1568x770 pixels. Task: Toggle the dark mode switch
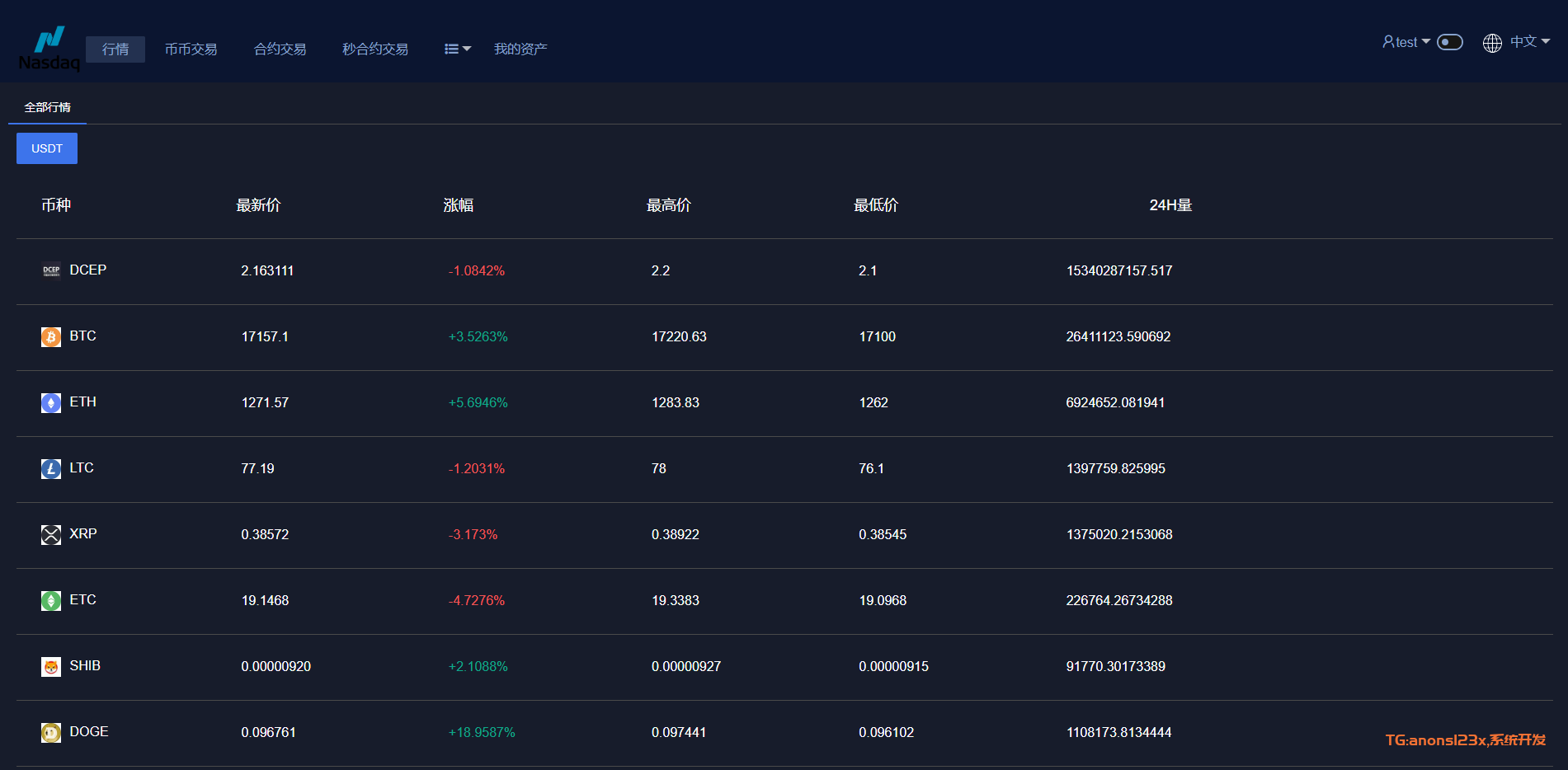click(x=1450, y=42)
